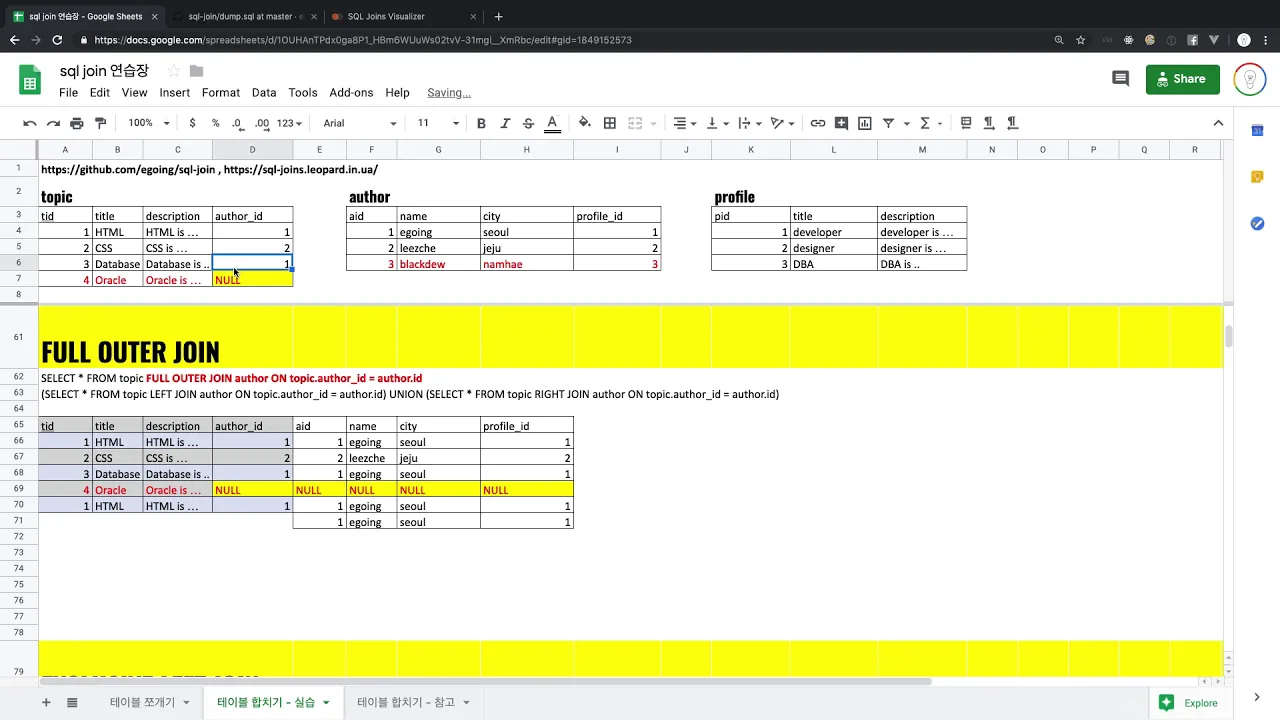Open the File menu
This screenshot has width=1280, height=720.
[68, 92]
